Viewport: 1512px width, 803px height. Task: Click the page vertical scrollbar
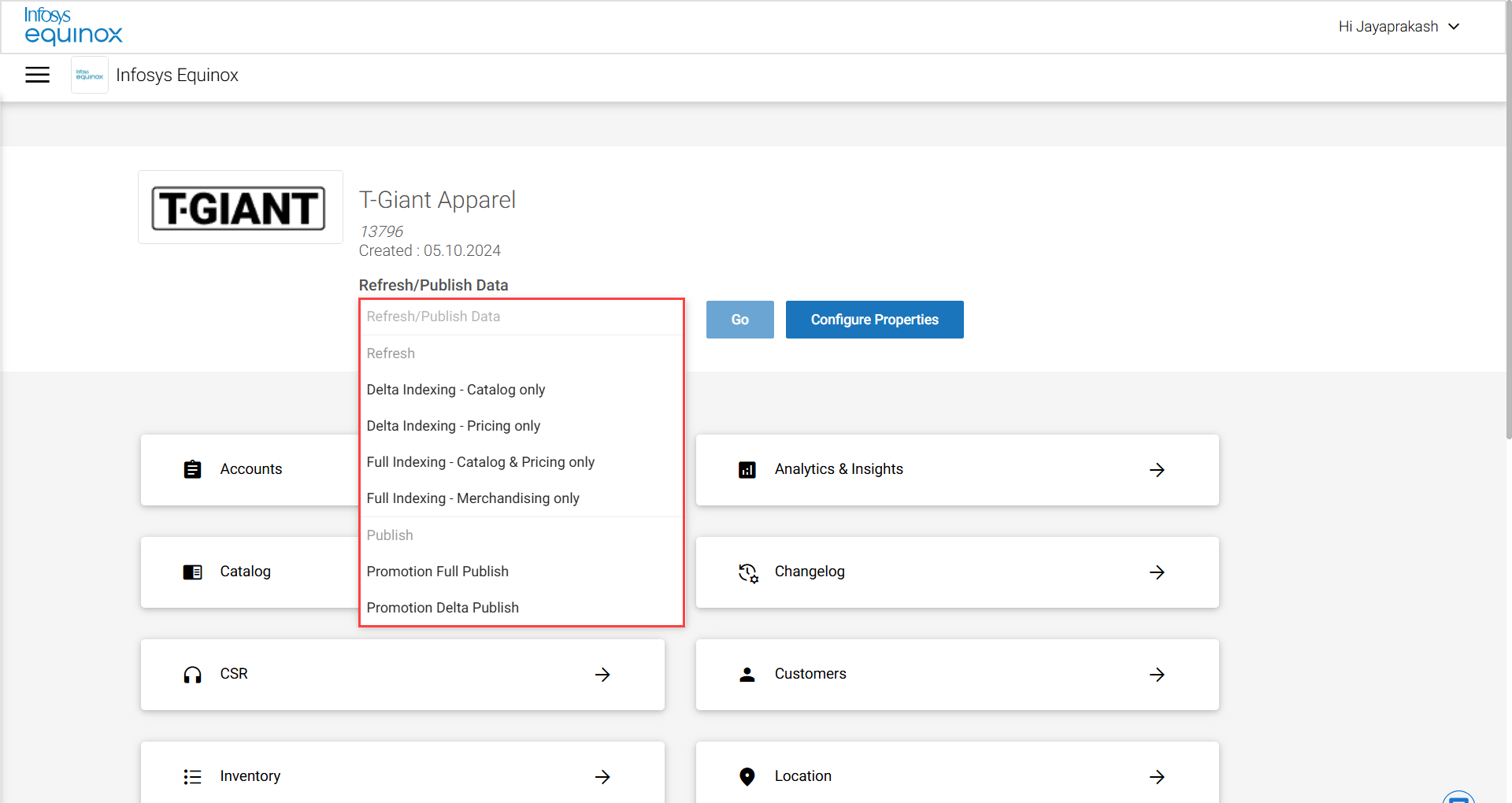(1508, 220)
